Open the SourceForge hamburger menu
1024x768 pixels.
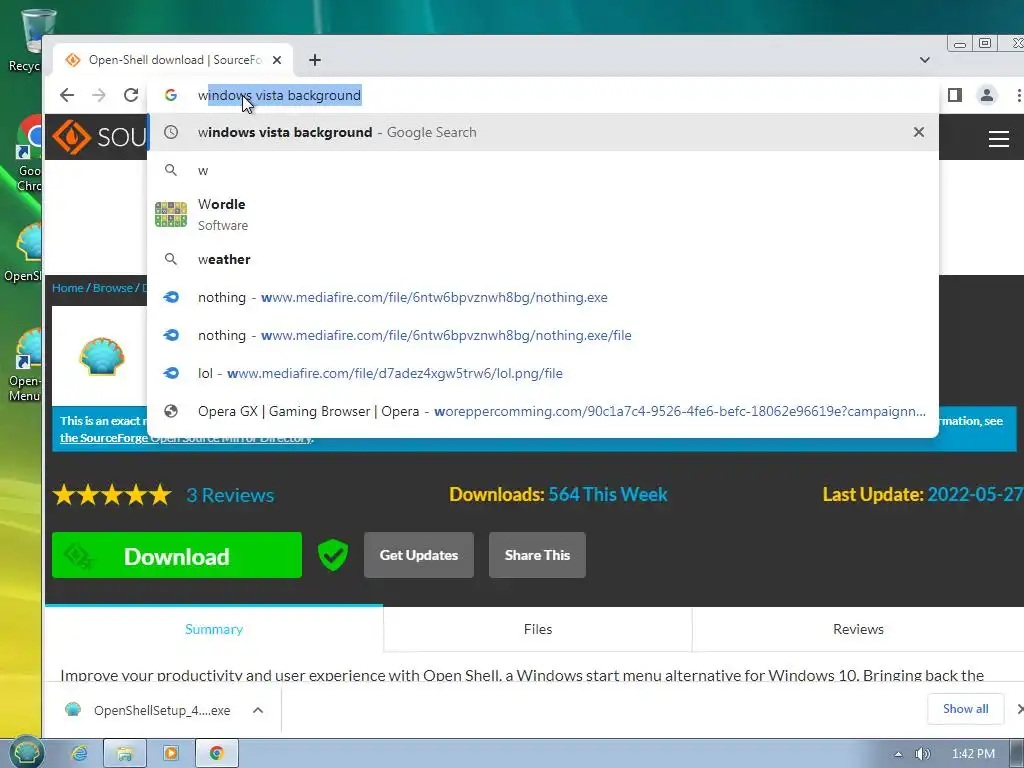pos(999,138)
